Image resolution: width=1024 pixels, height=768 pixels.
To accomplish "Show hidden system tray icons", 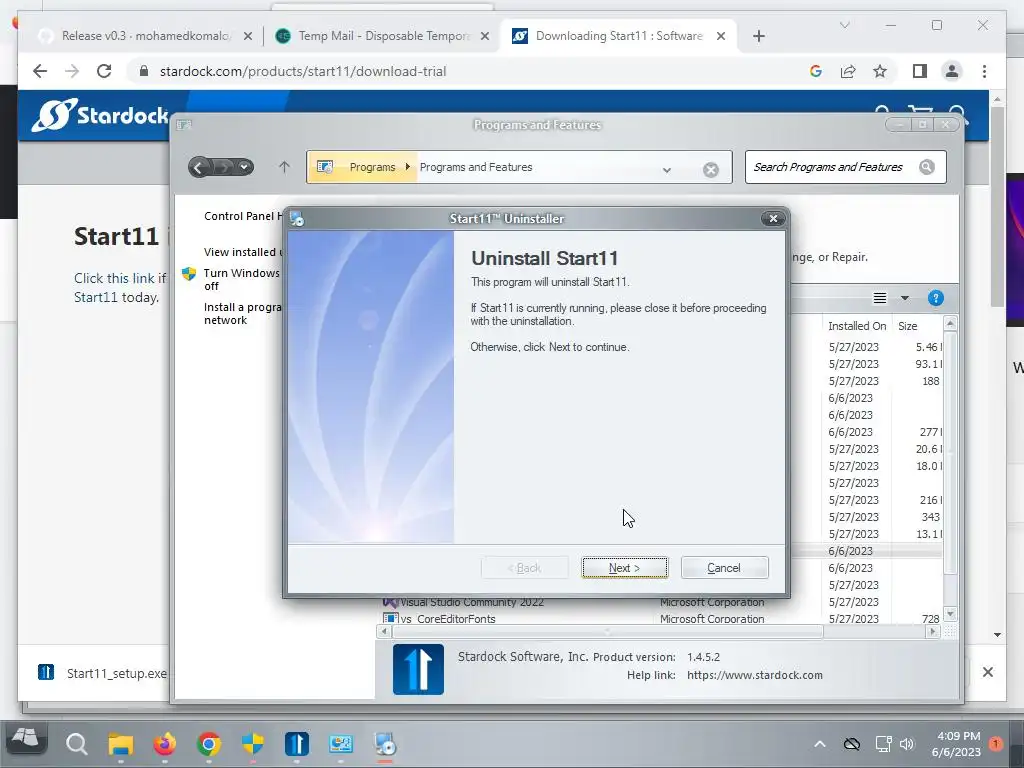I will (x=820, y=744).
